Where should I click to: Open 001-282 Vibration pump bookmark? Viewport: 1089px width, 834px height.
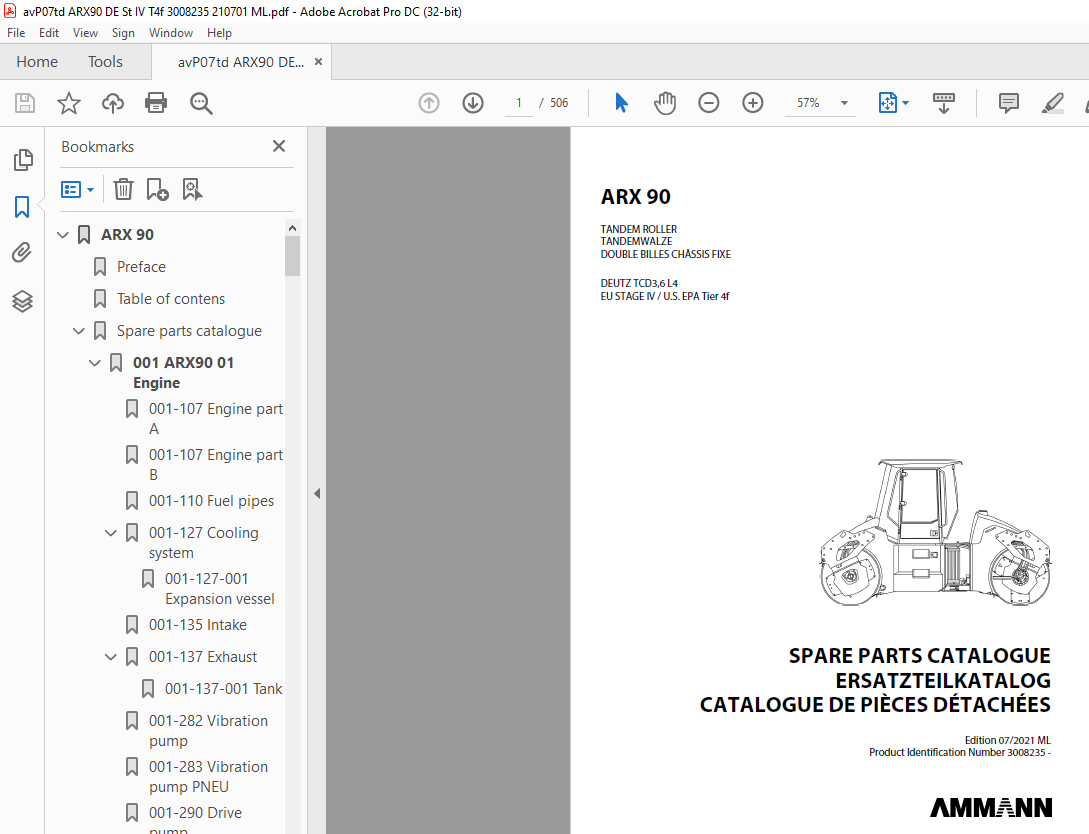[208, 731]
